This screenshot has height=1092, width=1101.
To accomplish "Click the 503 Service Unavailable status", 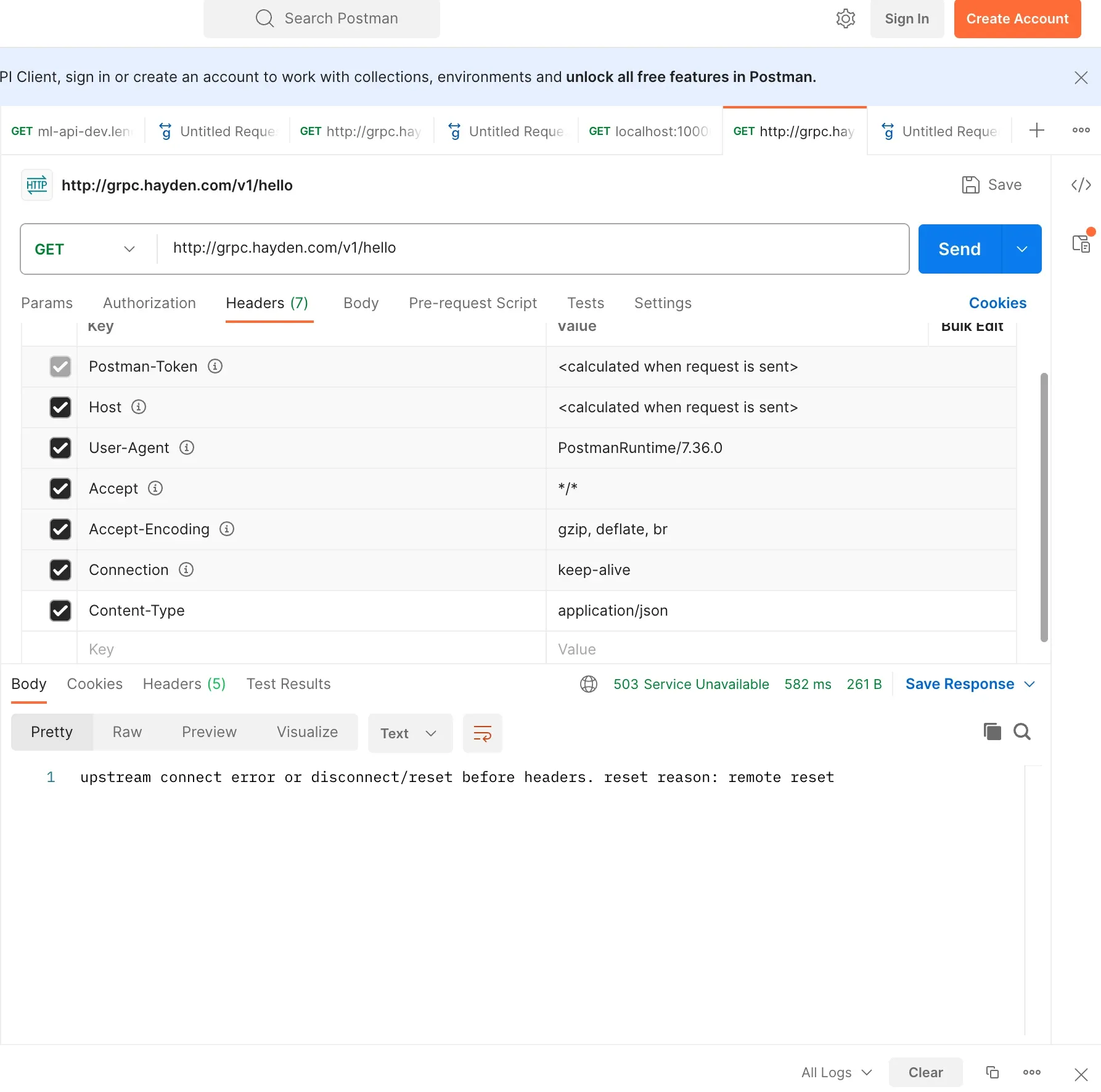I will coord(691,684).
